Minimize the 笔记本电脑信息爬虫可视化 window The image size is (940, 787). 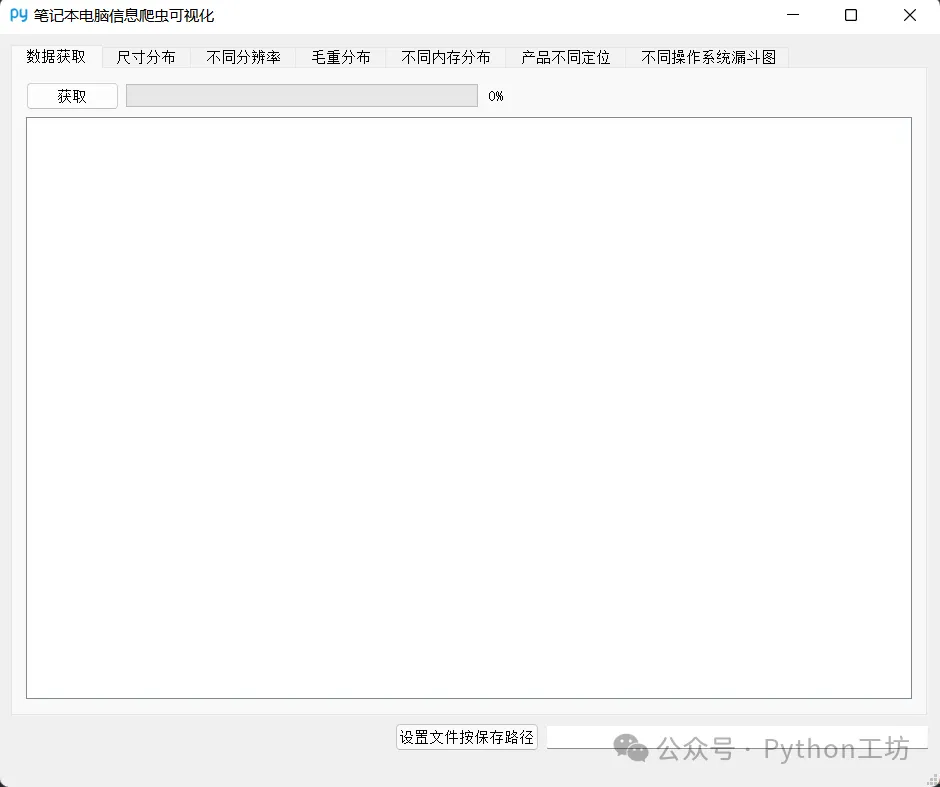[793, 16]
